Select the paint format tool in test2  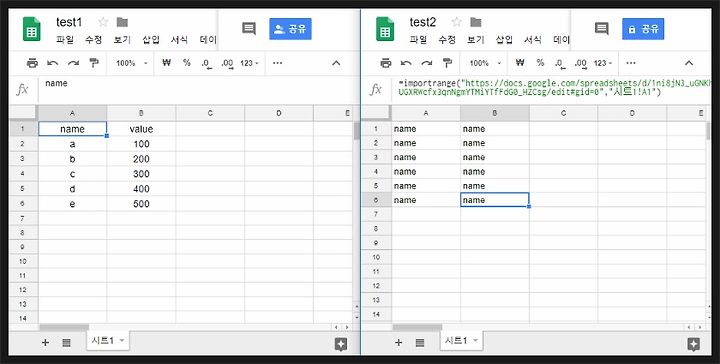click(447, 63)
